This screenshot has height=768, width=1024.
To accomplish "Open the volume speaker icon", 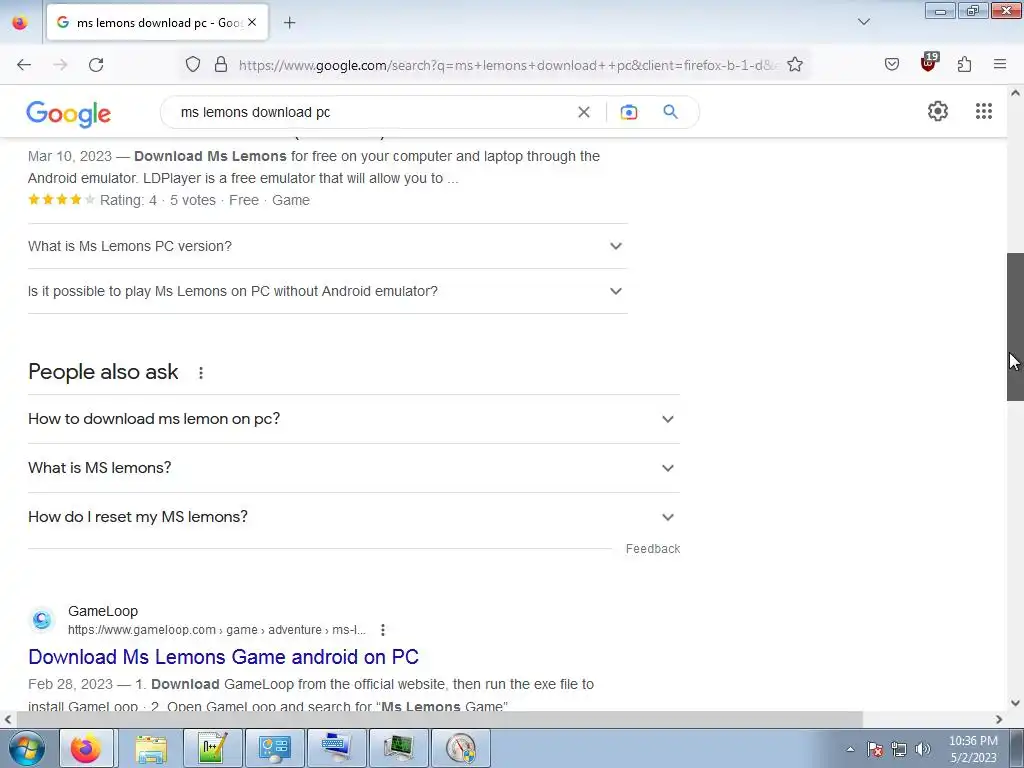I will point(922,749).
